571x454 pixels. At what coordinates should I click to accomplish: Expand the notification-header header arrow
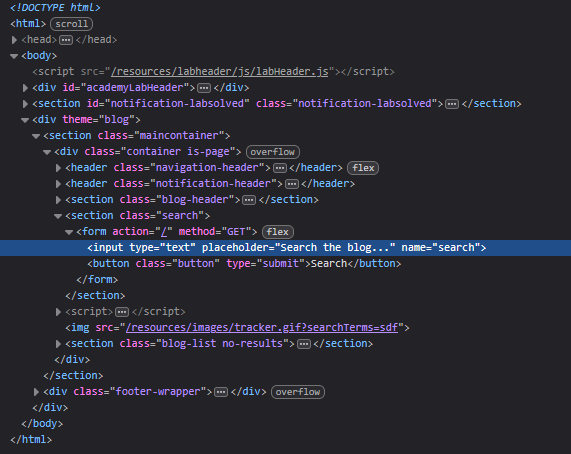pyautogui.click(x=58, y=184)
